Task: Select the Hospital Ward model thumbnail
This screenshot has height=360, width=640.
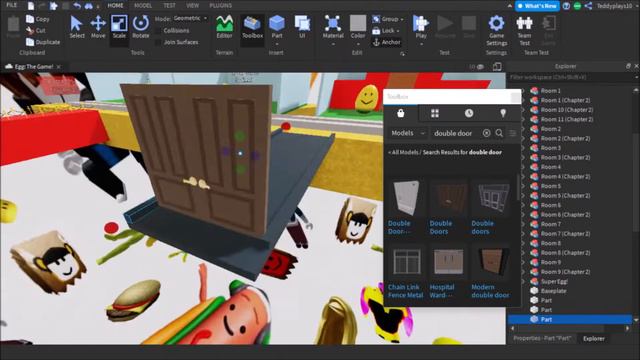Action: point(448,262)
